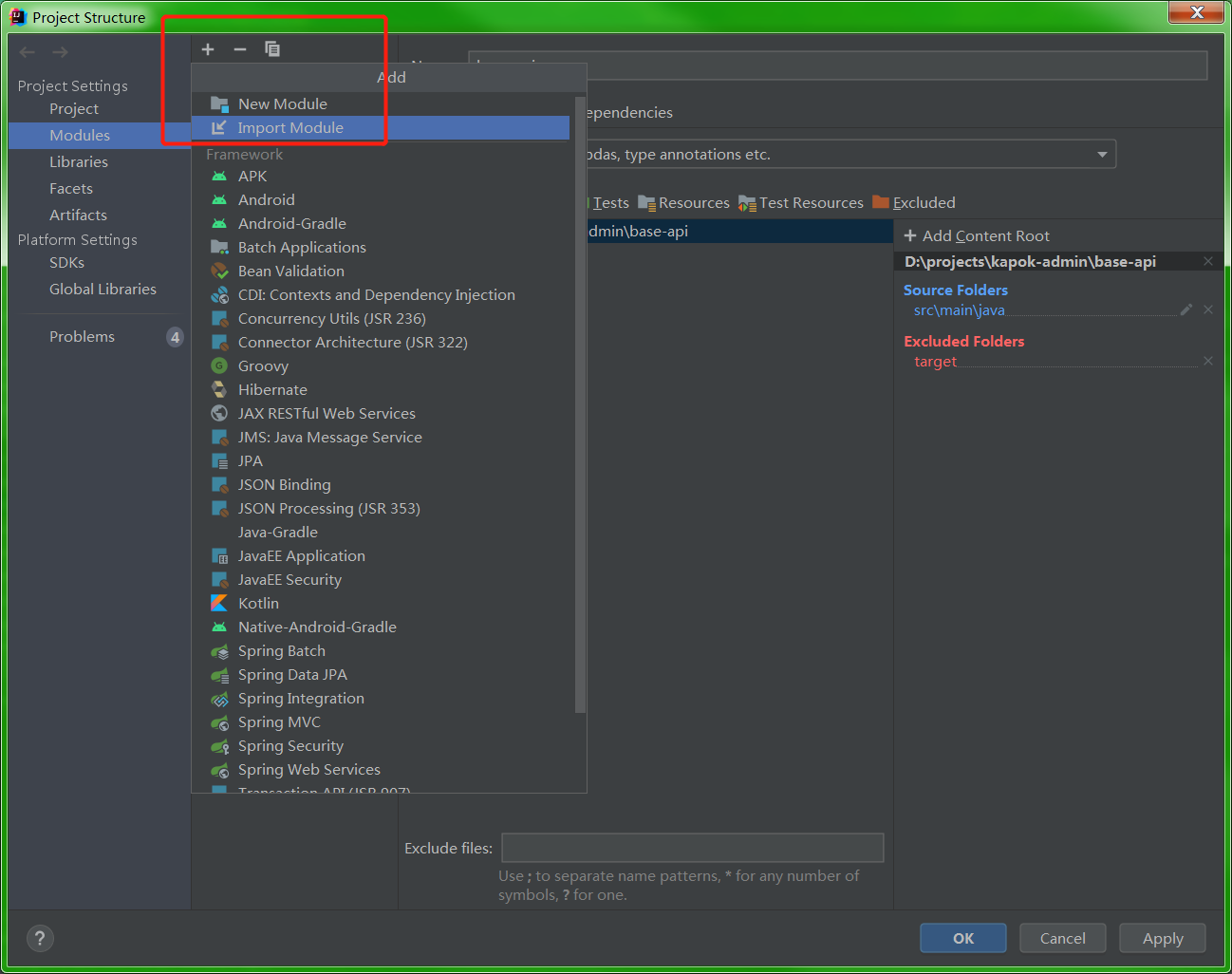
Task: Click the Add popup vertical scrollbar
Action: (x=581, y=403)
